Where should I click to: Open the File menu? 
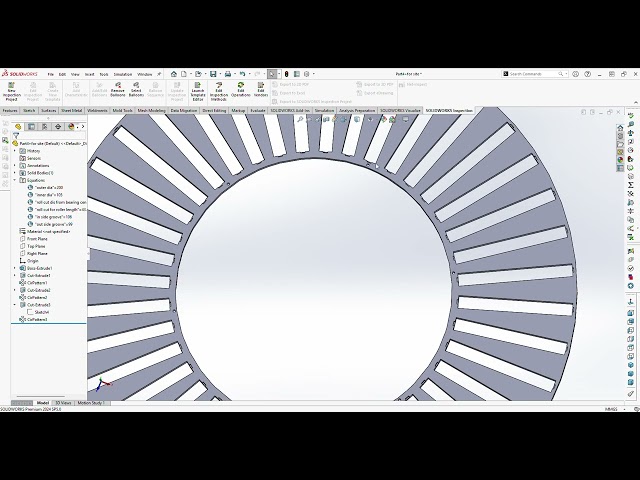click(x=51, y=74)
